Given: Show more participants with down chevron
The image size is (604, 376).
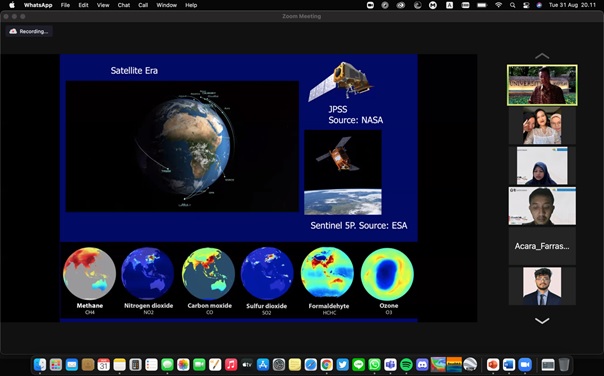Looking at the screenshot, I should [542, 321].
